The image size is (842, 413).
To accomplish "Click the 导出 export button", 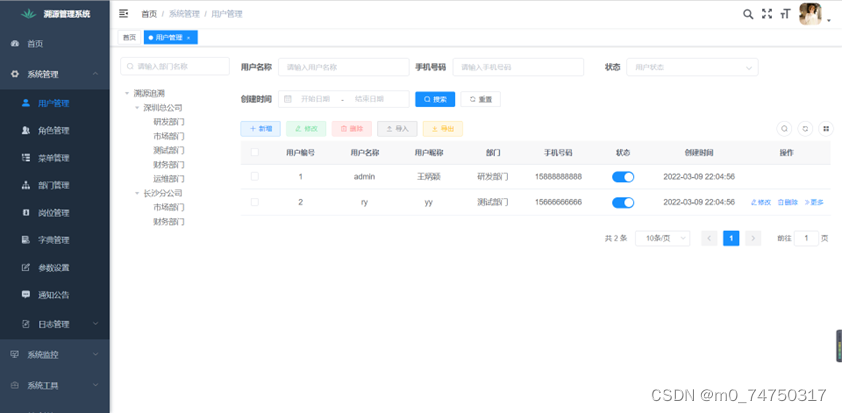I will 443,129.
